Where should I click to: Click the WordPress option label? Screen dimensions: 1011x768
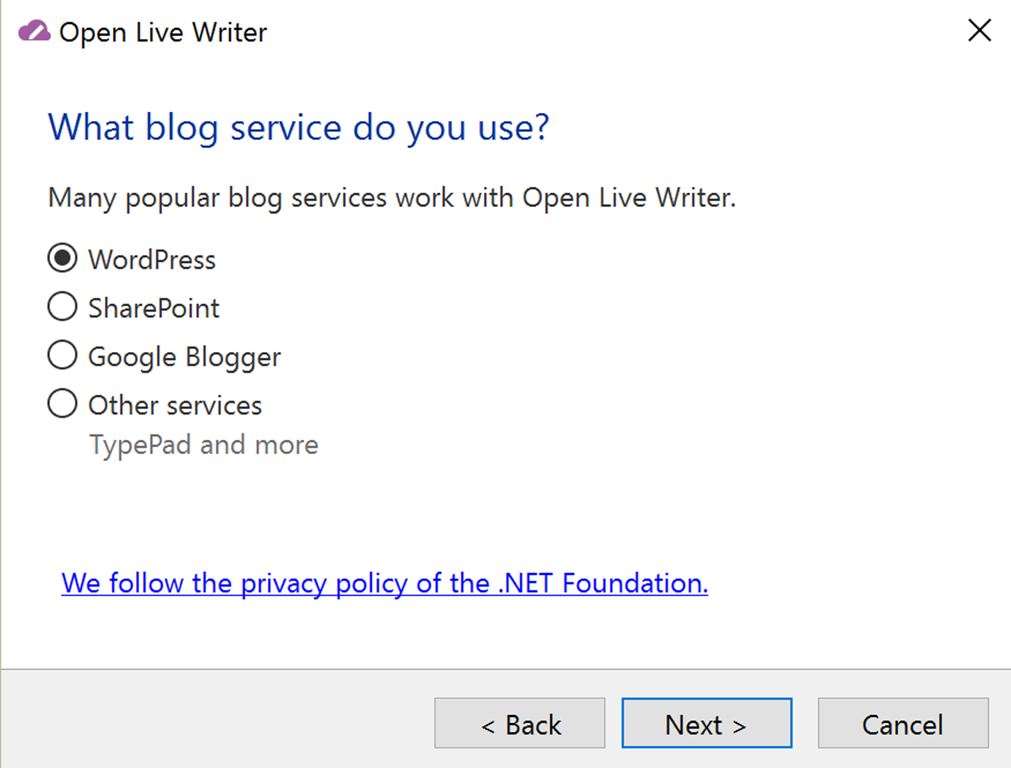tap(152, 260)
